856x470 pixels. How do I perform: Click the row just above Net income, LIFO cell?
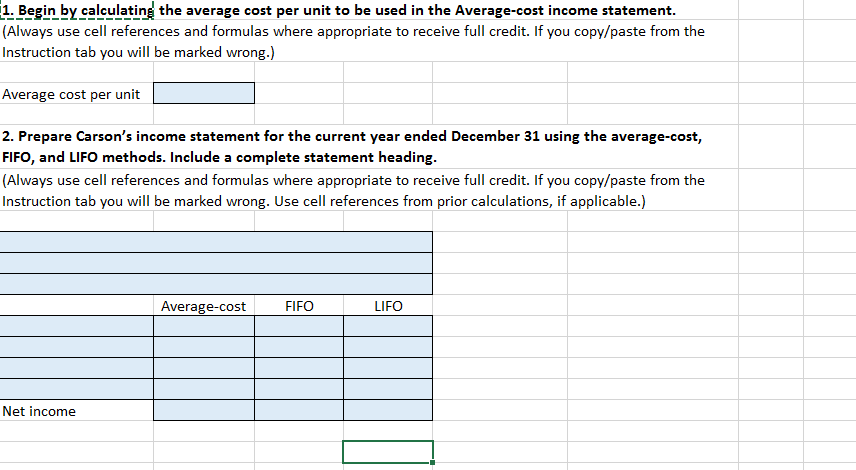388,389
